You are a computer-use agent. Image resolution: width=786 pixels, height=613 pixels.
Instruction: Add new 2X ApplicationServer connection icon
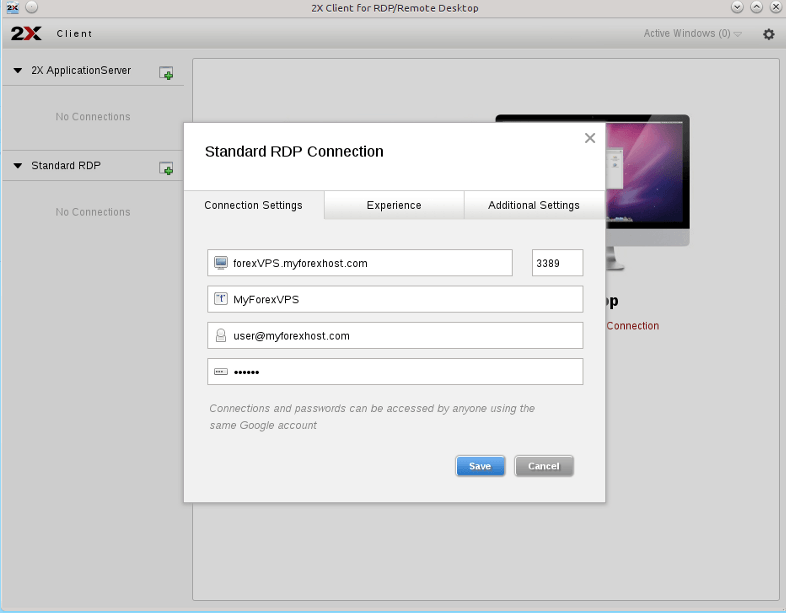point(166,73)
